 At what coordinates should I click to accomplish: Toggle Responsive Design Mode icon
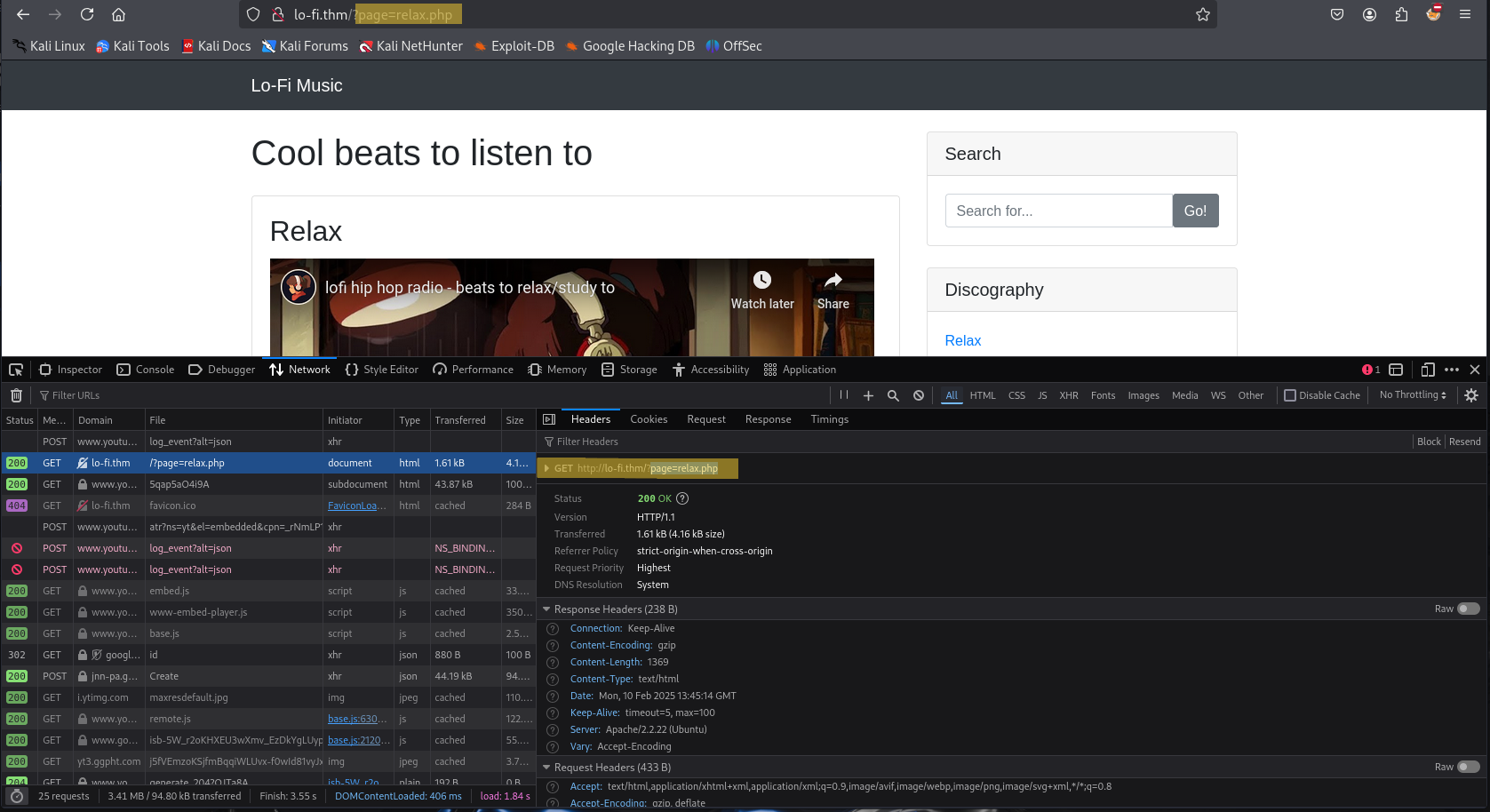coord(1428,370)
